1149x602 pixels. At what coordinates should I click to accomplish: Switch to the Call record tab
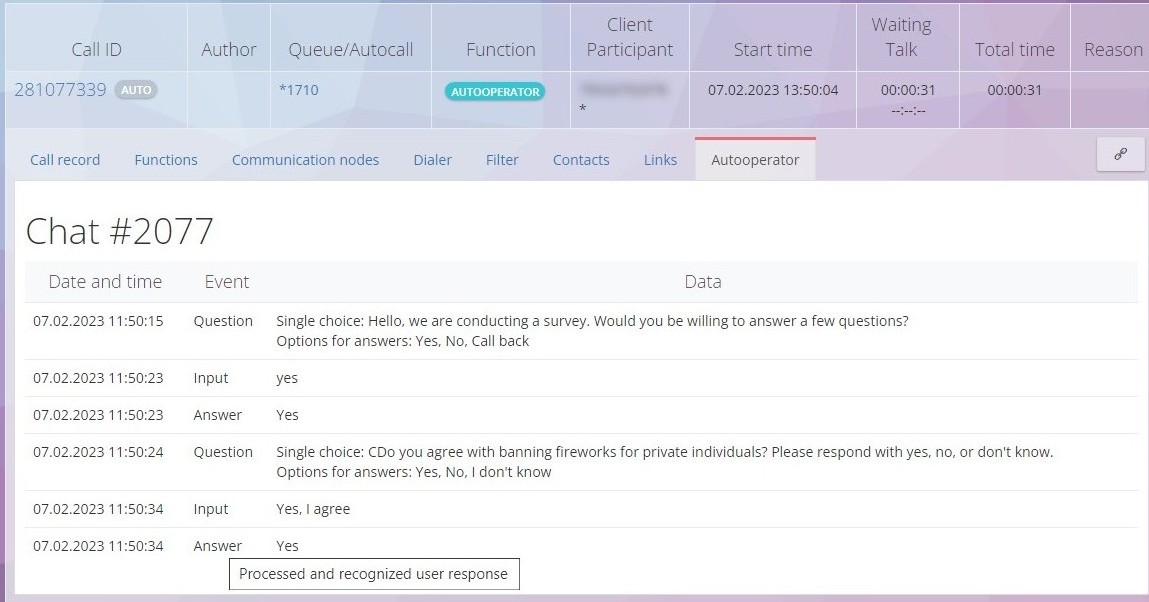point(64,159)
